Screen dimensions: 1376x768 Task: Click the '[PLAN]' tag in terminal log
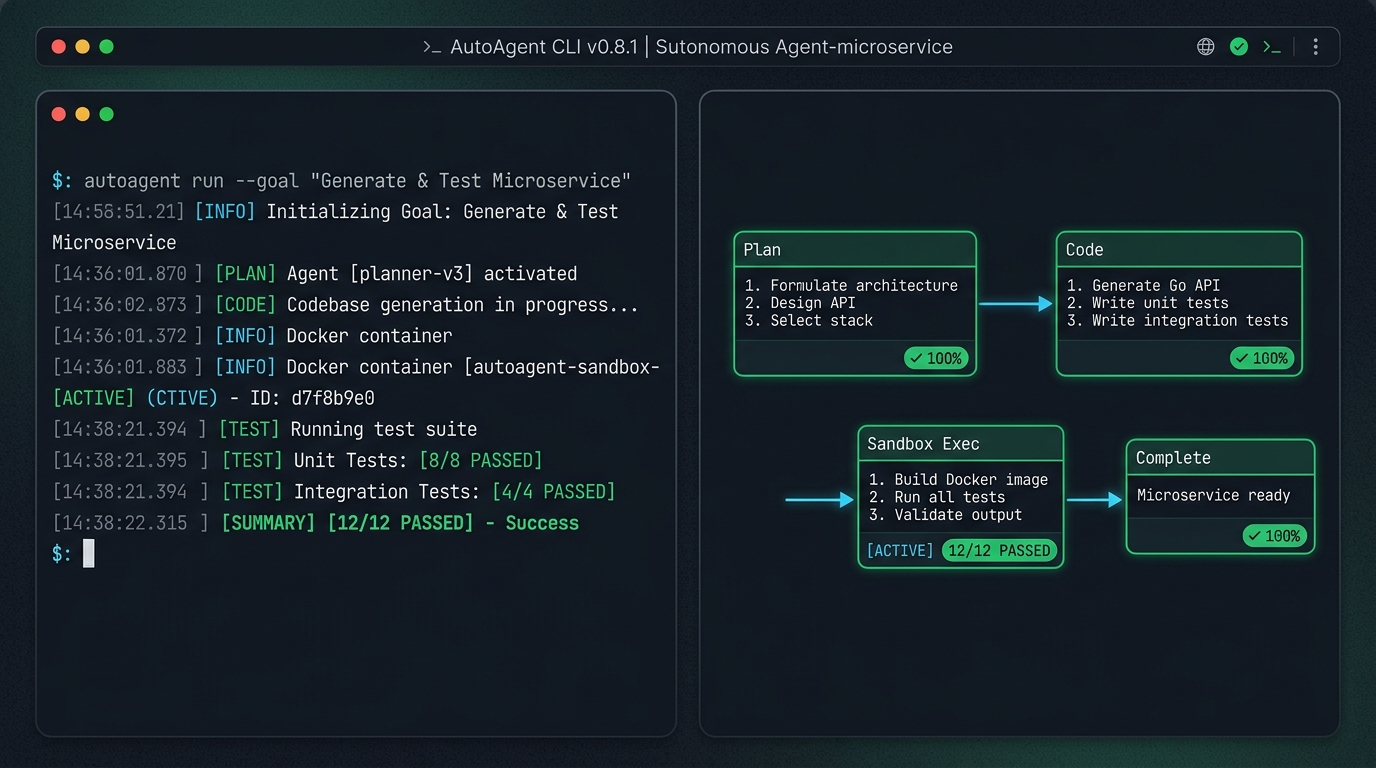pos(245,274)
